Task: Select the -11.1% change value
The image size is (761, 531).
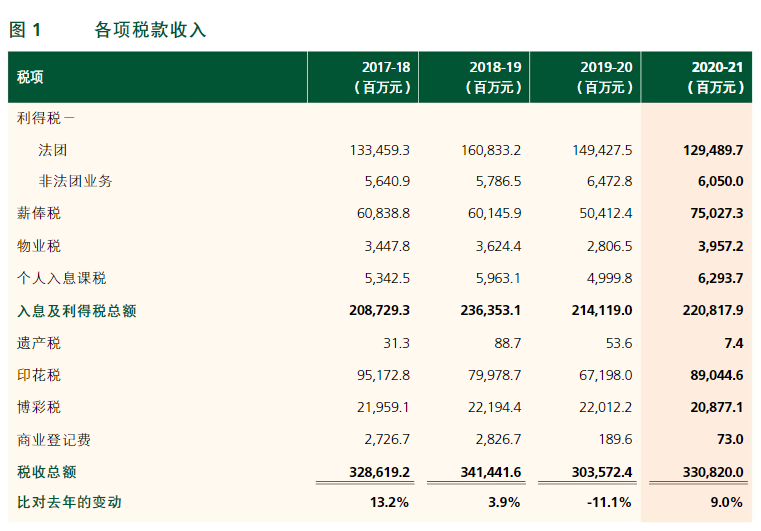Action: 610,502
